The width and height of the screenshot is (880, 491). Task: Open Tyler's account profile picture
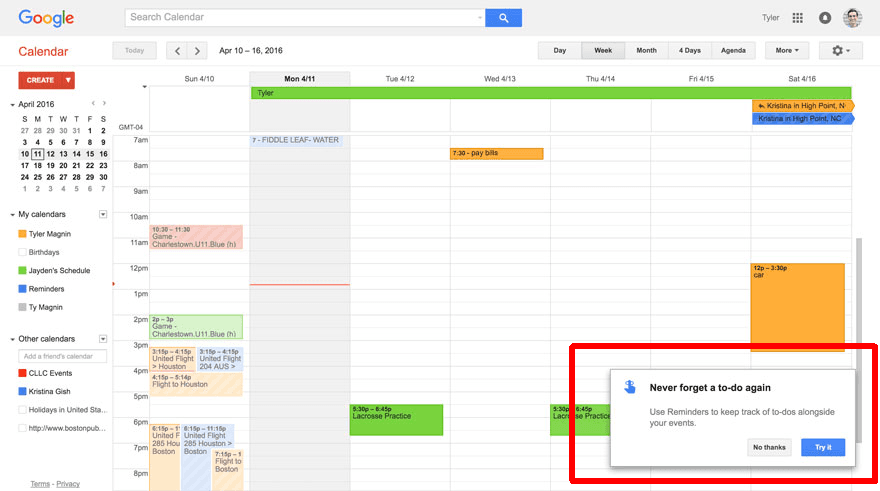852,18
